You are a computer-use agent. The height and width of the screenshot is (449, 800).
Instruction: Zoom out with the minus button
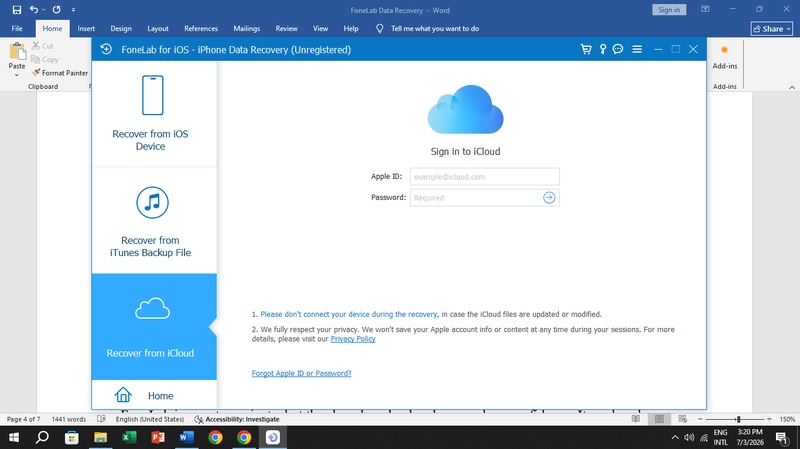tap(701, 419)
